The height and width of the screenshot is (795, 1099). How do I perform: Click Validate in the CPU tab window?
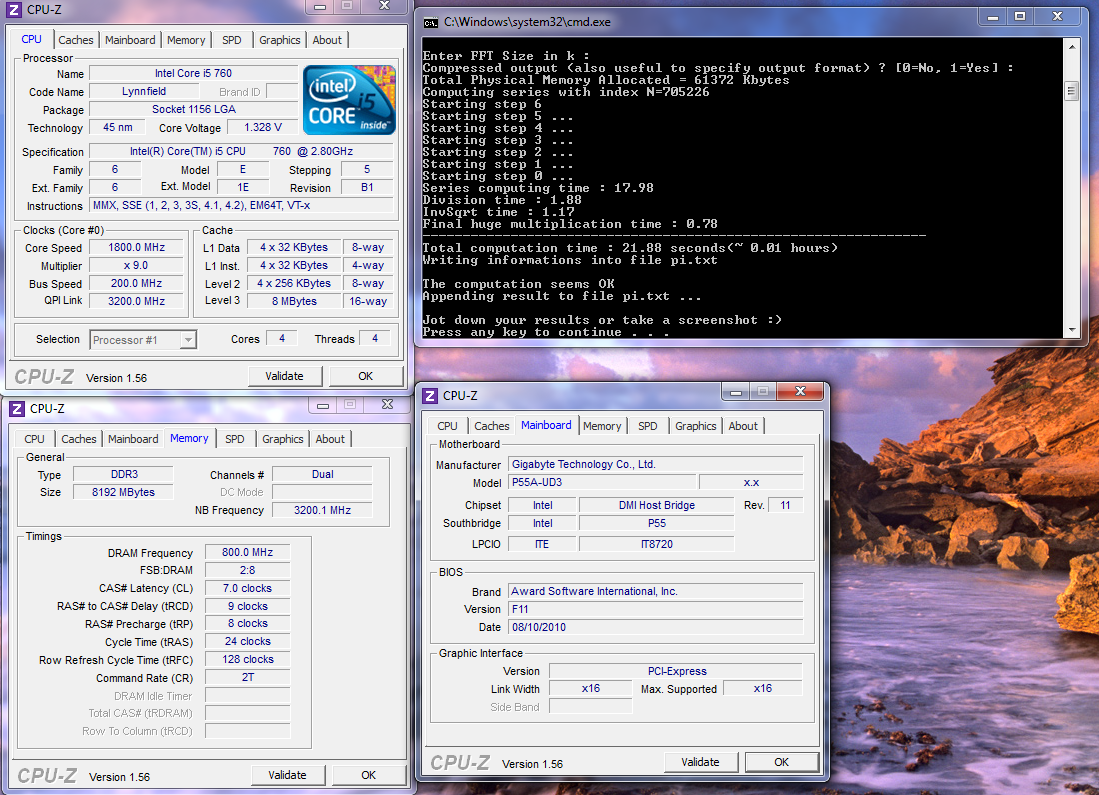tap(285, 376)
